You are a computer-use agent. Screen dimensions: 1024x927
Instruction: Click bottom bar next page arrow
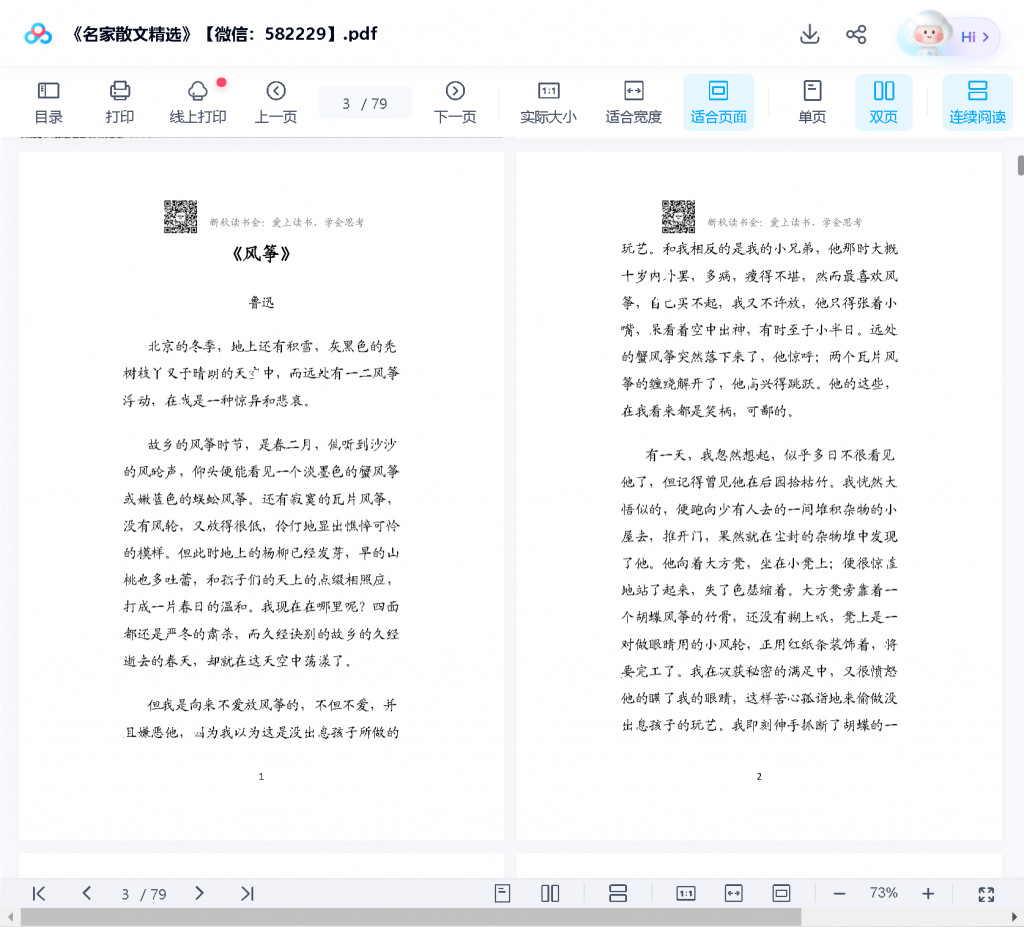tap(199, 894)
